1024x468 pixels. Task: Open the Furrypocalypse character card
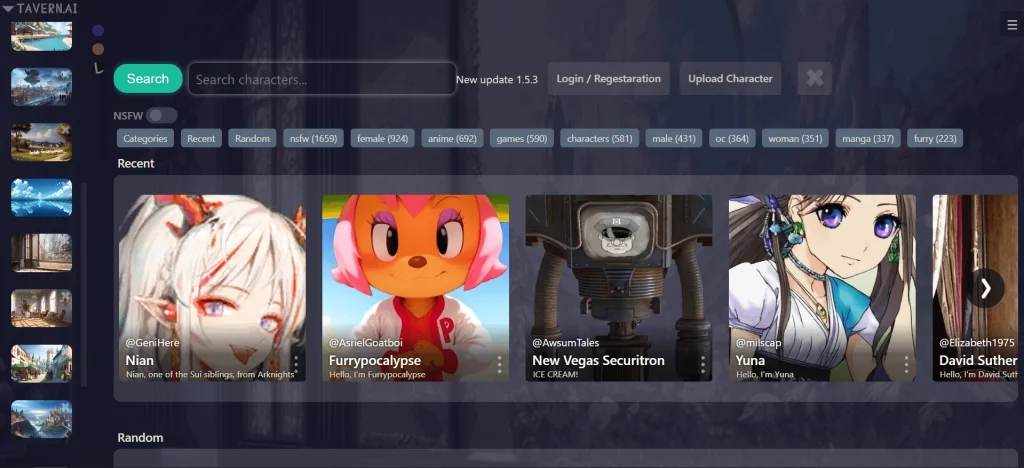415,288
